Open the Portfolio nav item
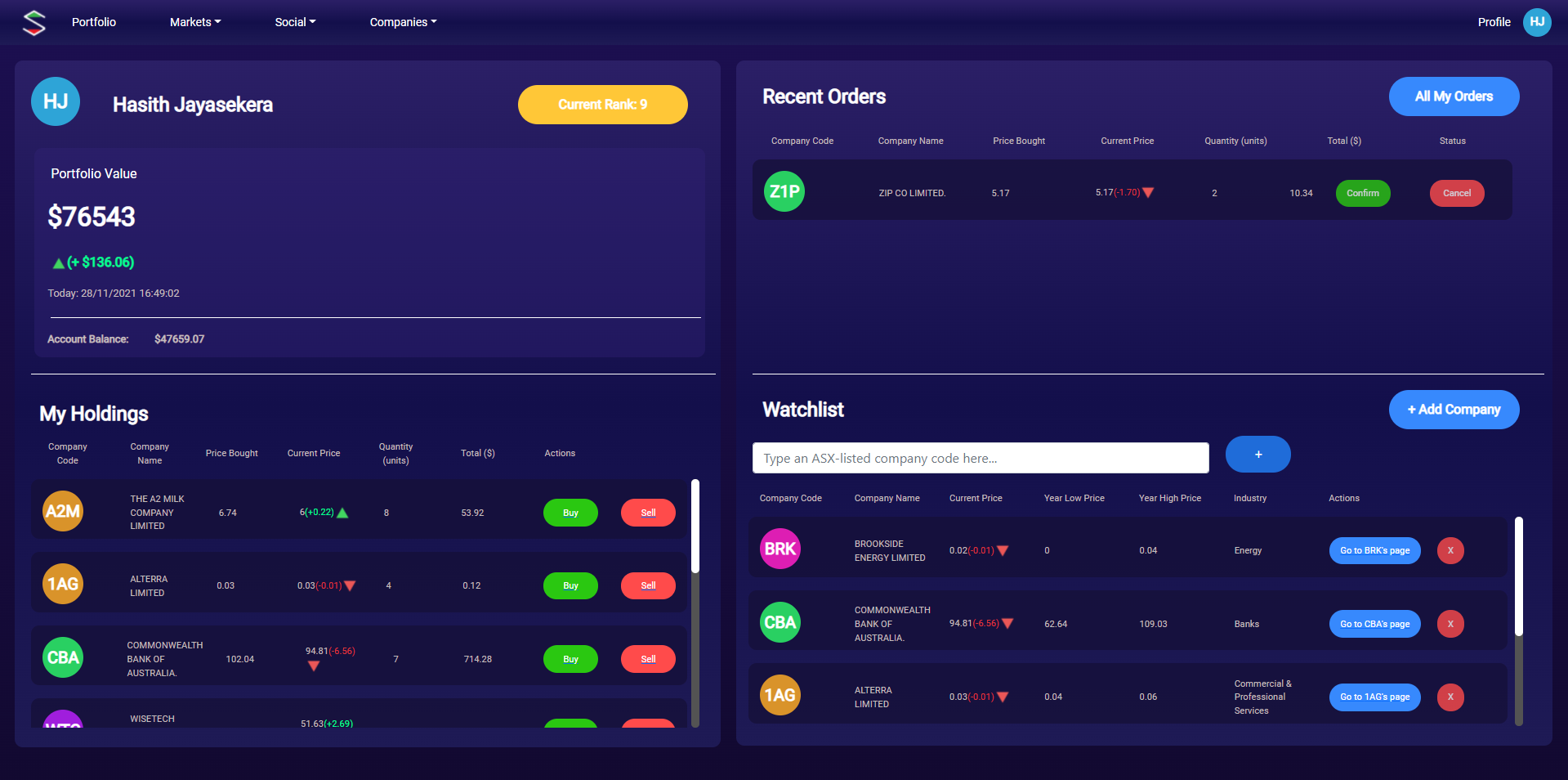Viewport: 1568px width, 780px height. 94,22
